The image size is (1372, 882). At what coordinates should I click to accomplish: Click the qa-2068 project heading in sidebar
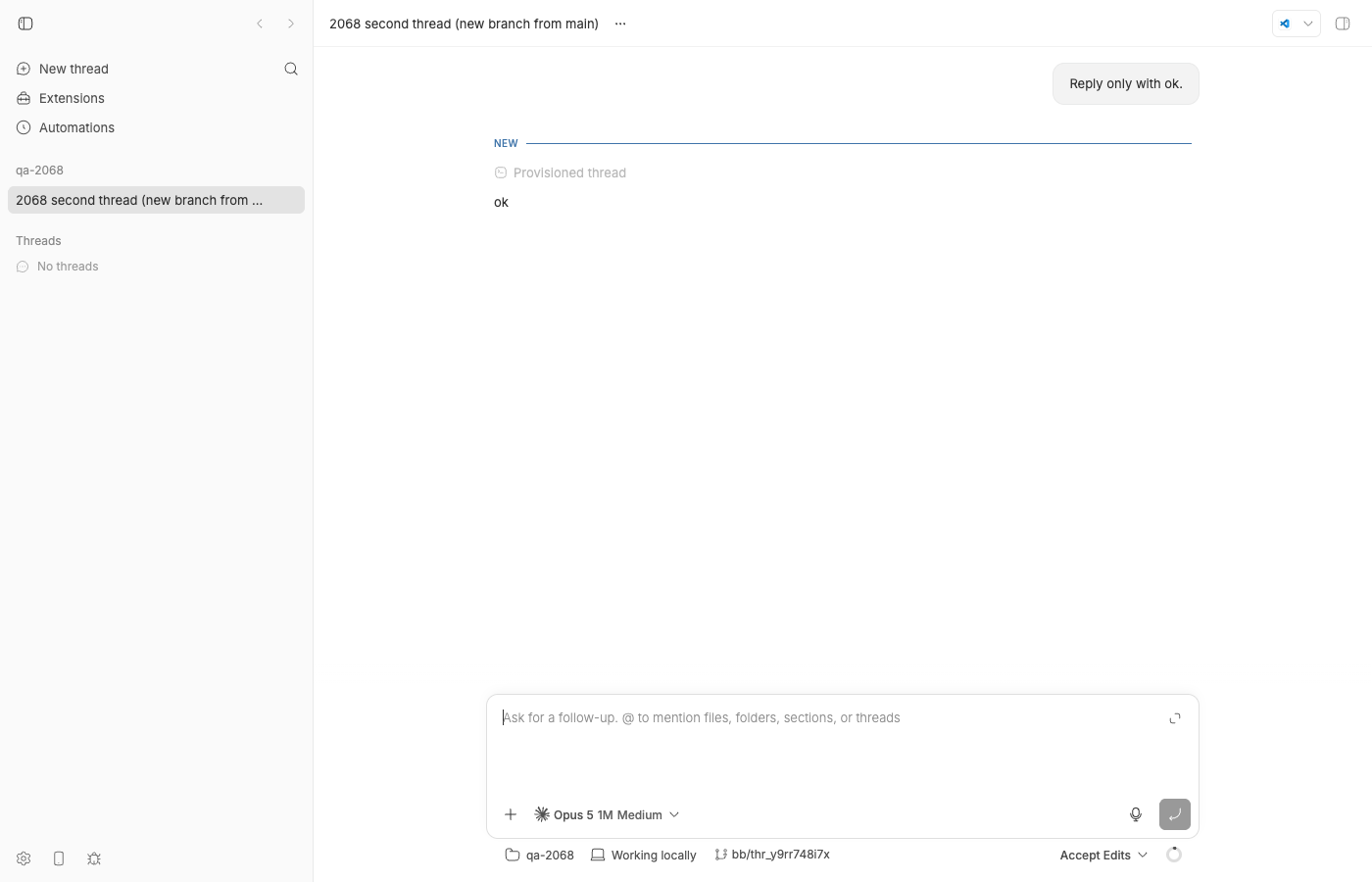point(39,171)
